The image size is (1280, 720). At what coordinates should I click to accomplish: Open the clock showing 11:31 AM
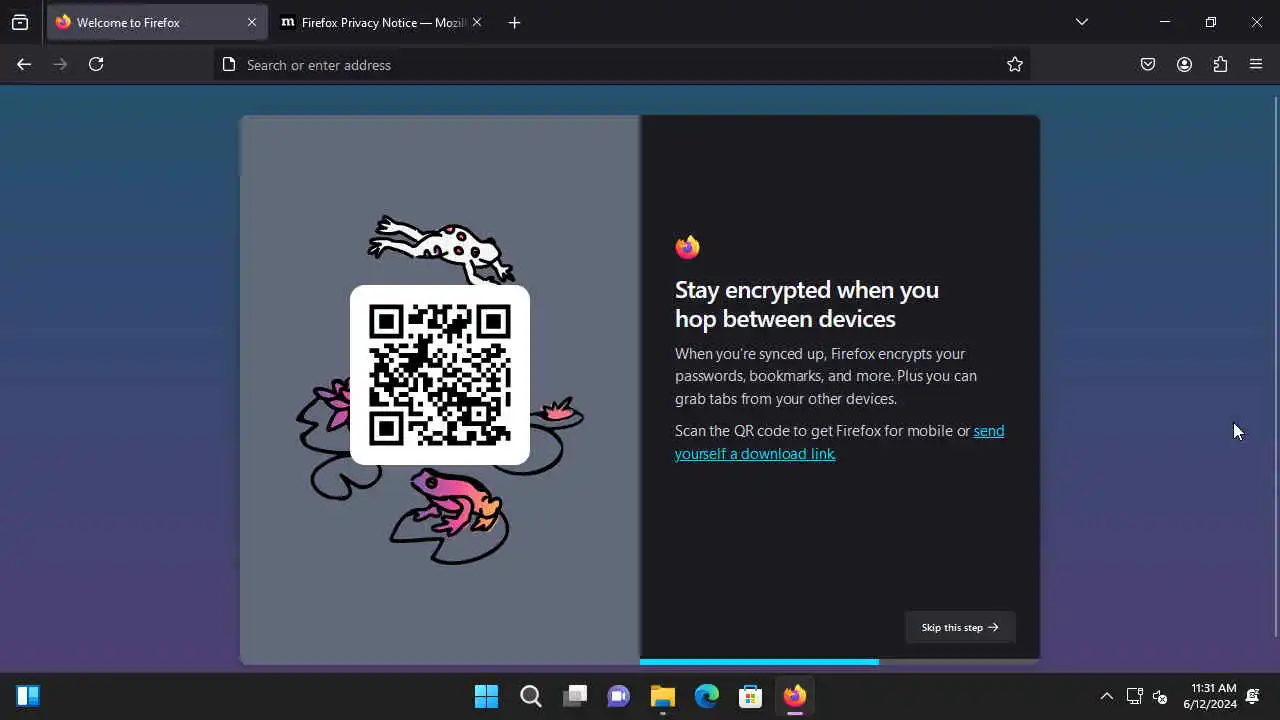[1210, 696]
